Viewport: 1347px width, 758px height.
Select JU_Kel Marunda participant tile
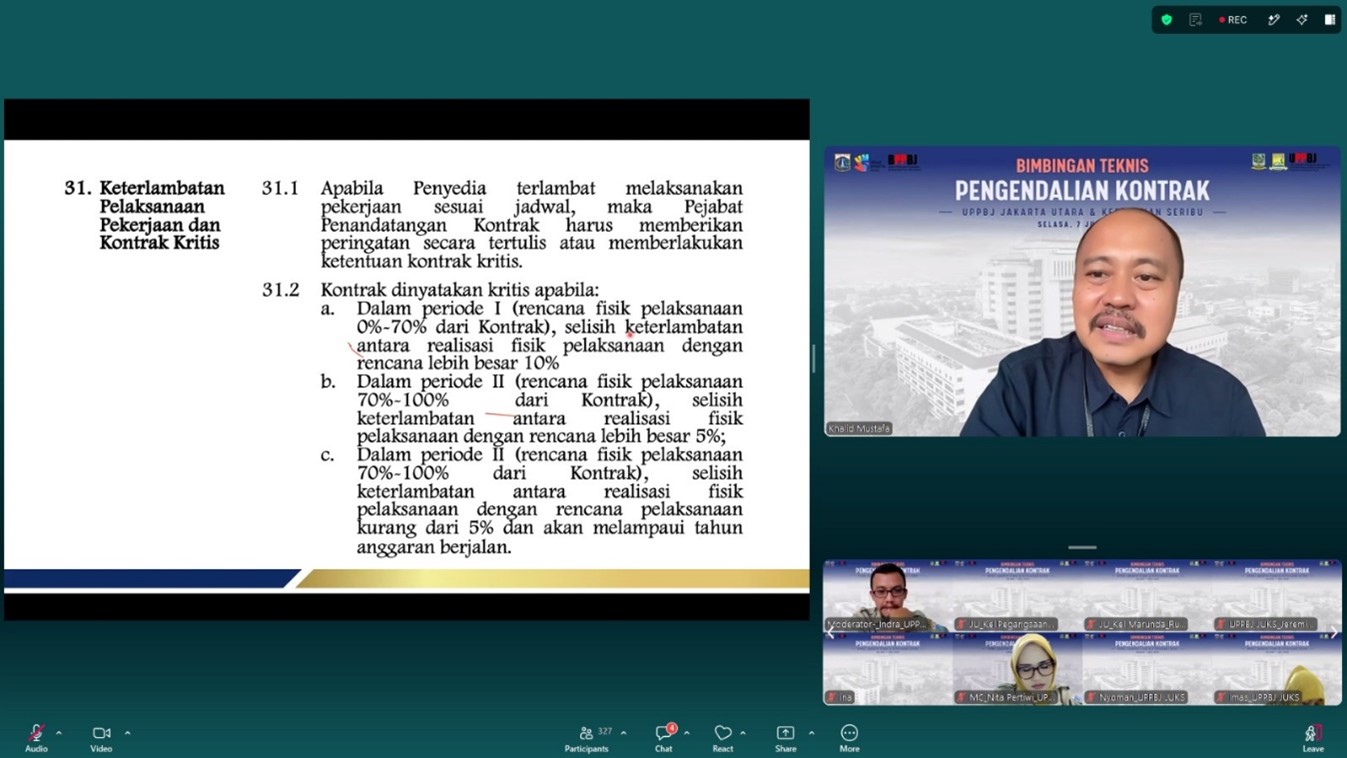pyautogui.click(x=1147, y=596)
